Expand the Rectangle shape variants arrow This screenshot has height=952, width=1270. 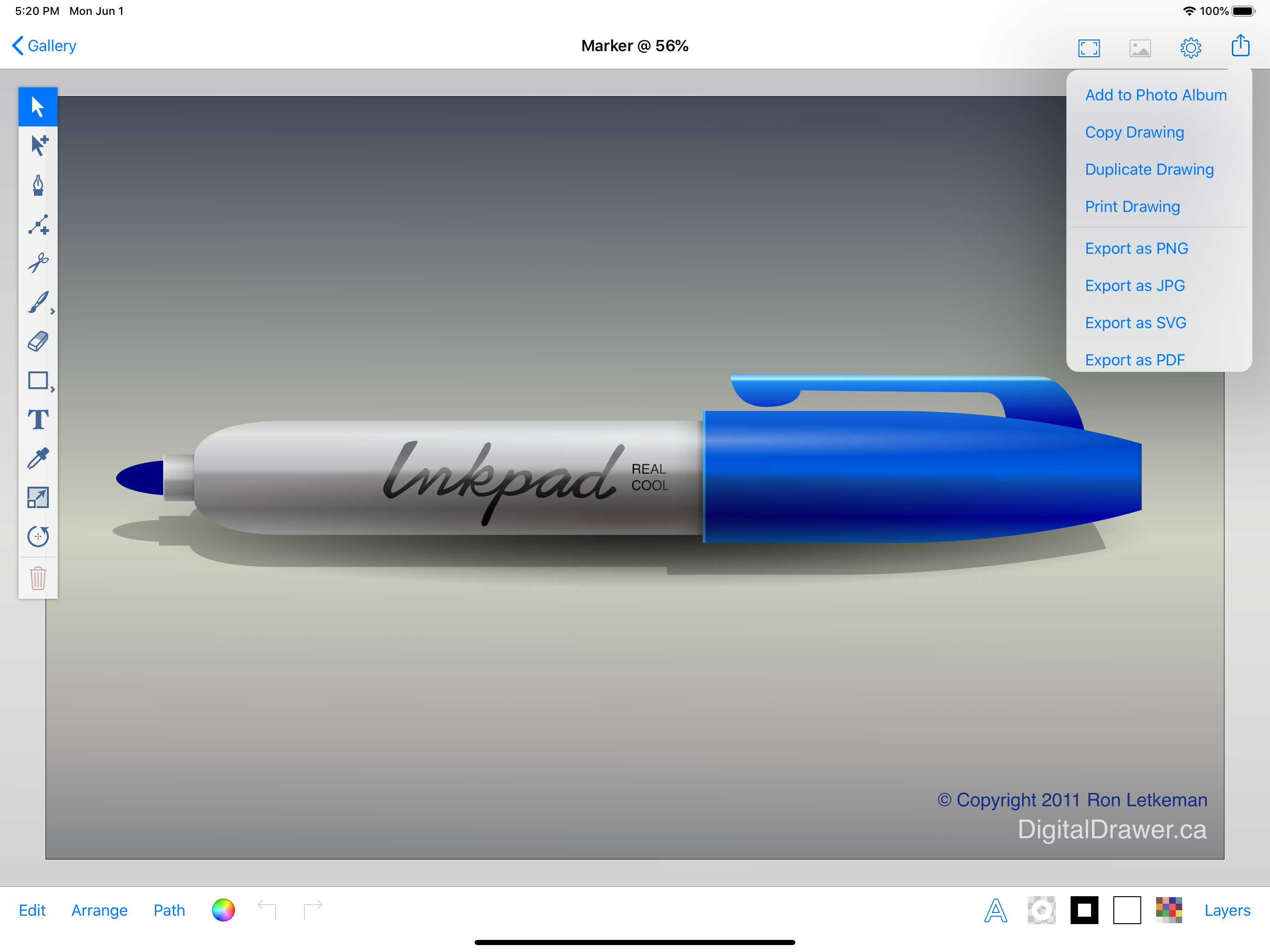pos(52,390)
